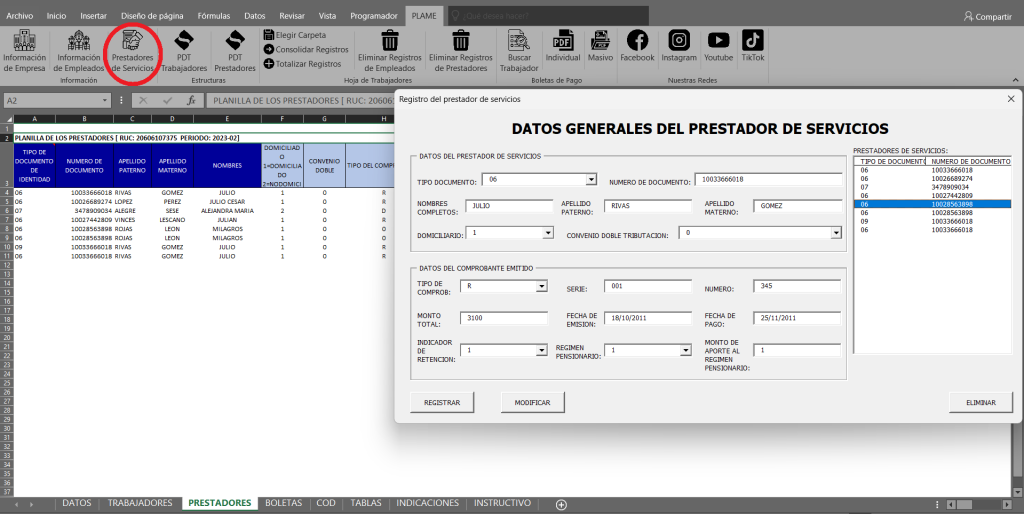1024x514 pixels.
Task: Click Compartir share icon
Action: tap(968, 16)
